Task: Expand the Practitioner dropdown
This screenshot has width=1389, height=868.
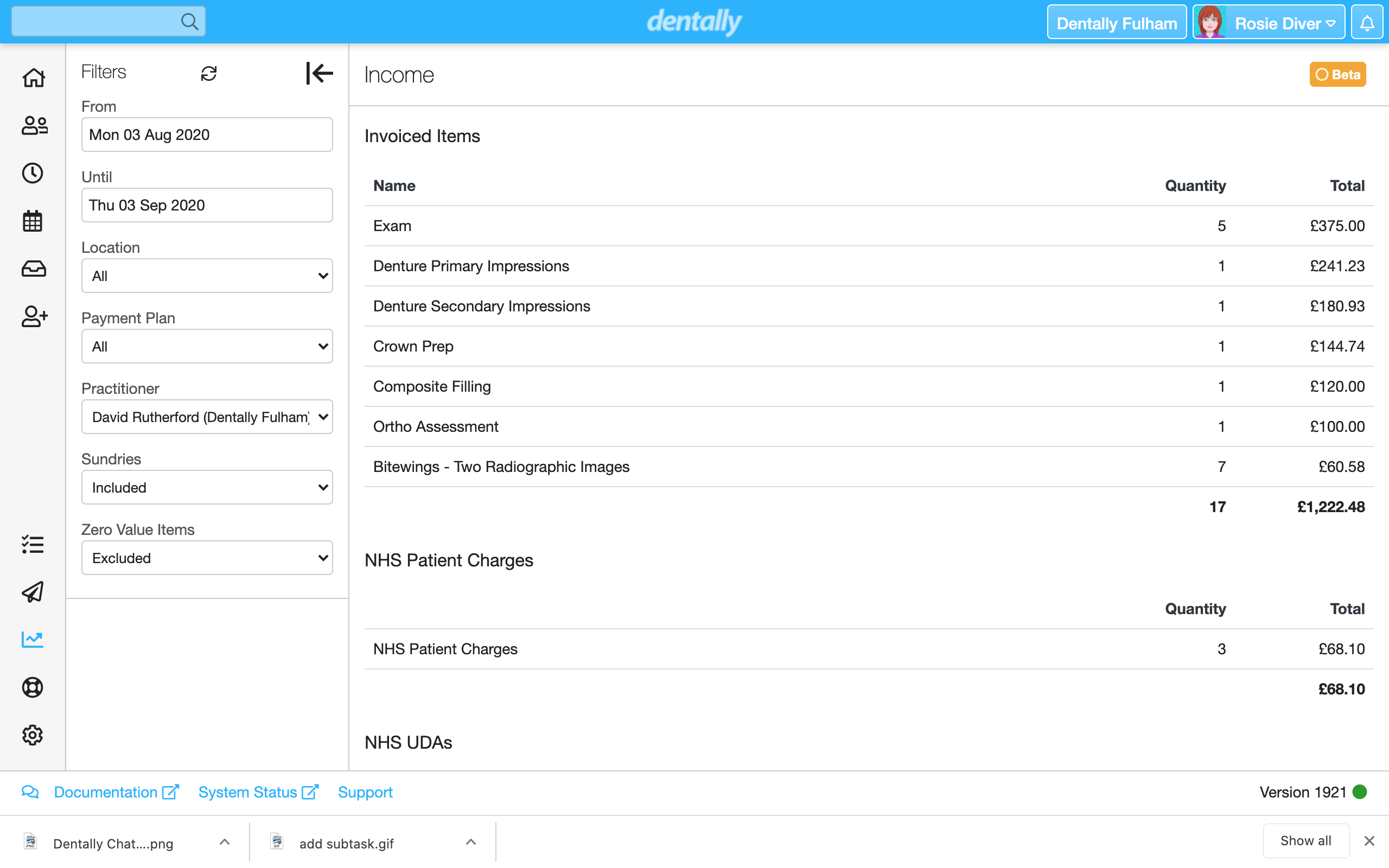Action: (x=207, y=417)
